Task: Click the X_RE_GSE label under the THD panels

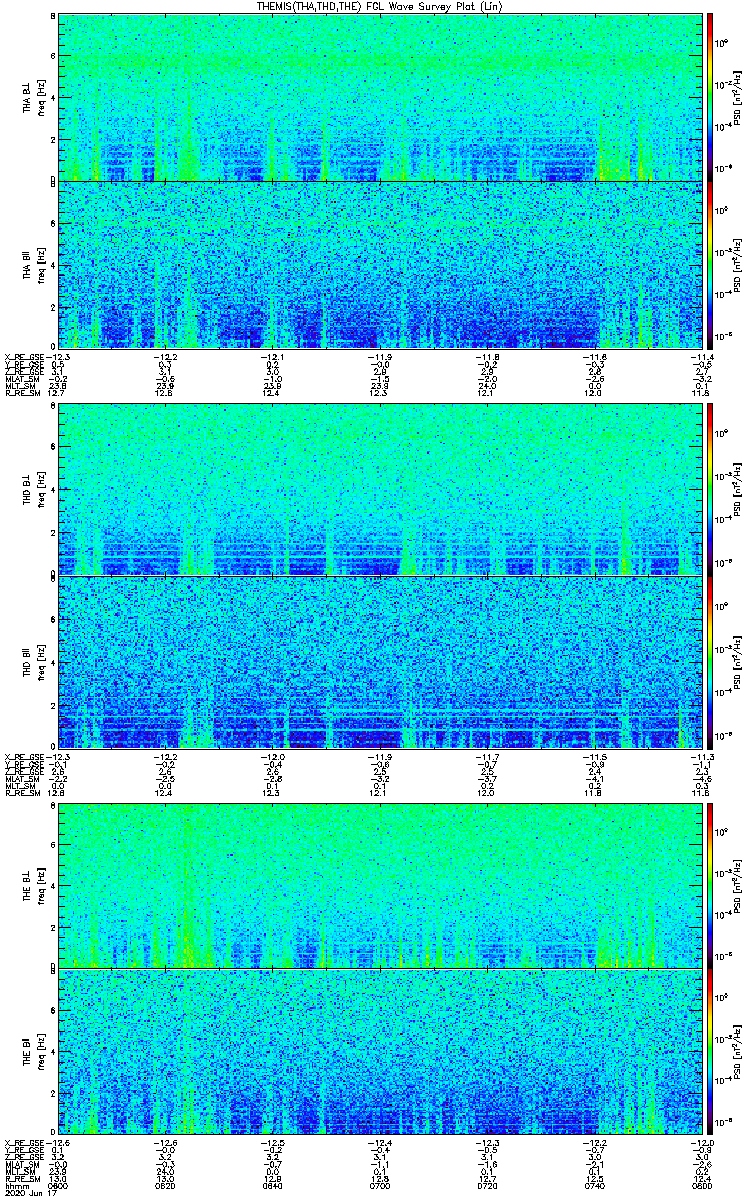Action: (23, 756)
